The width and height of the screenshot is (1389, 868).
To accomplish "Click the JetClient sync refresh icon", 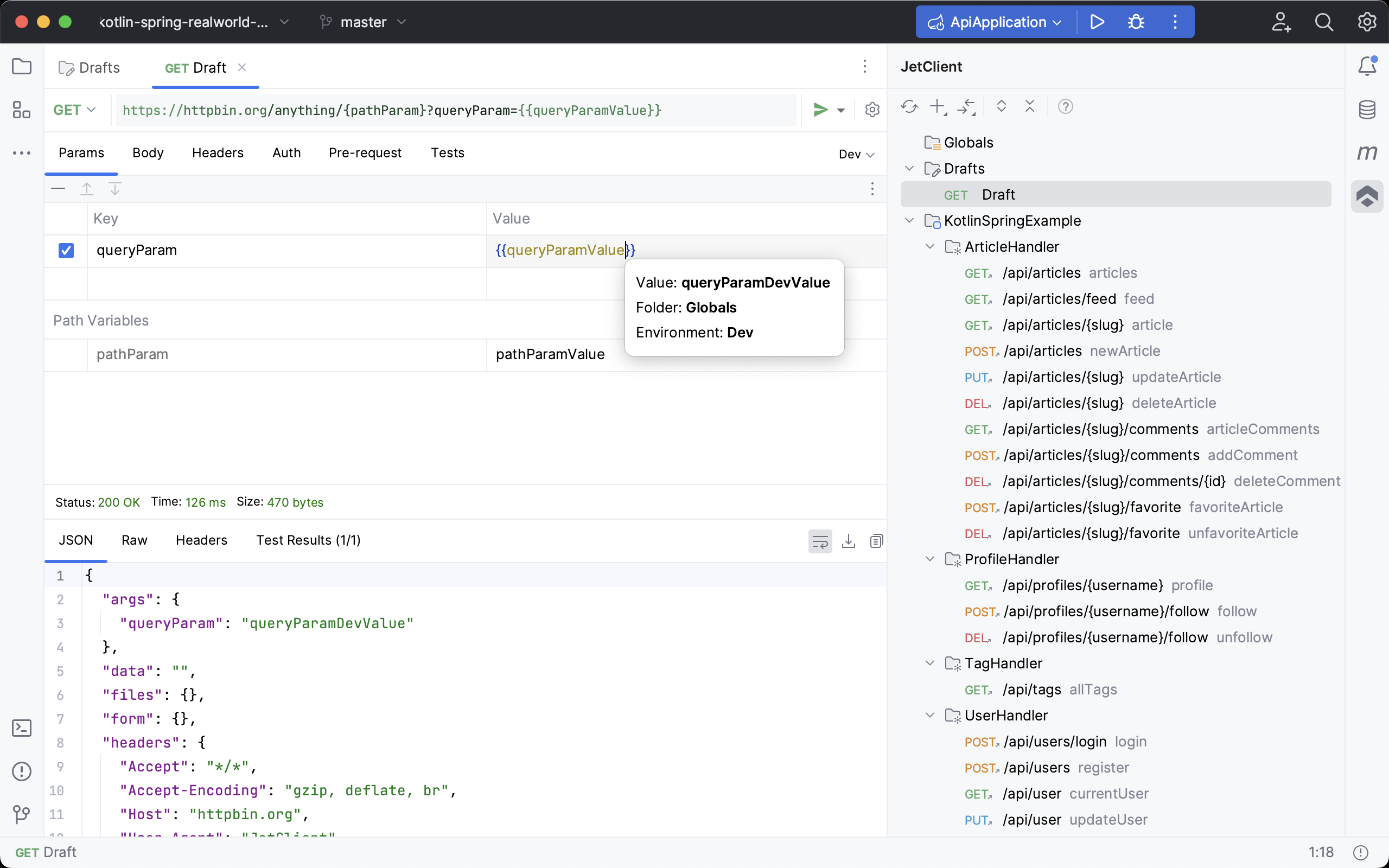I will point(909,107).
